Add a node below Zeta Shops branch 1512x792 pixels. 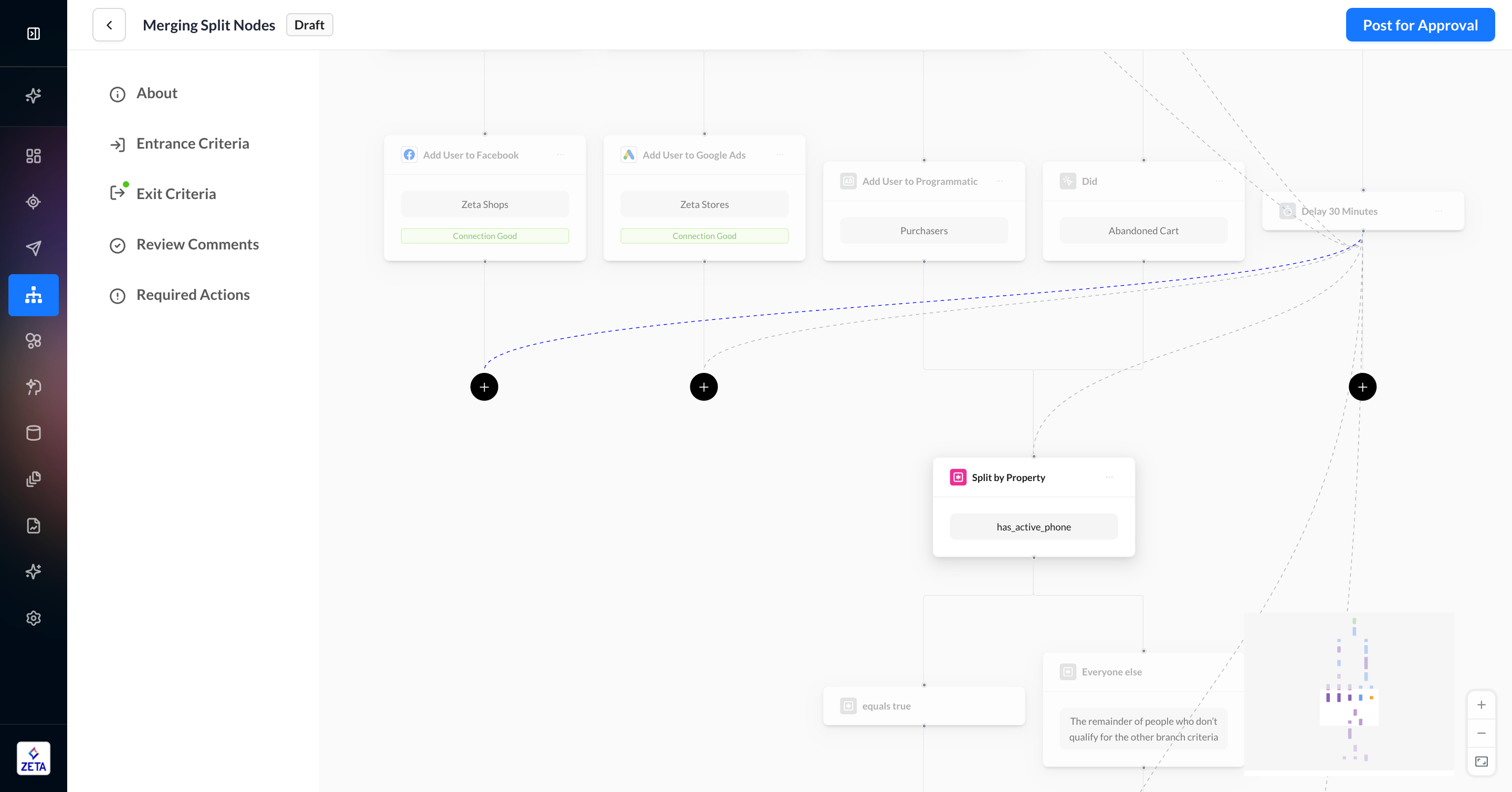point(484,387)
